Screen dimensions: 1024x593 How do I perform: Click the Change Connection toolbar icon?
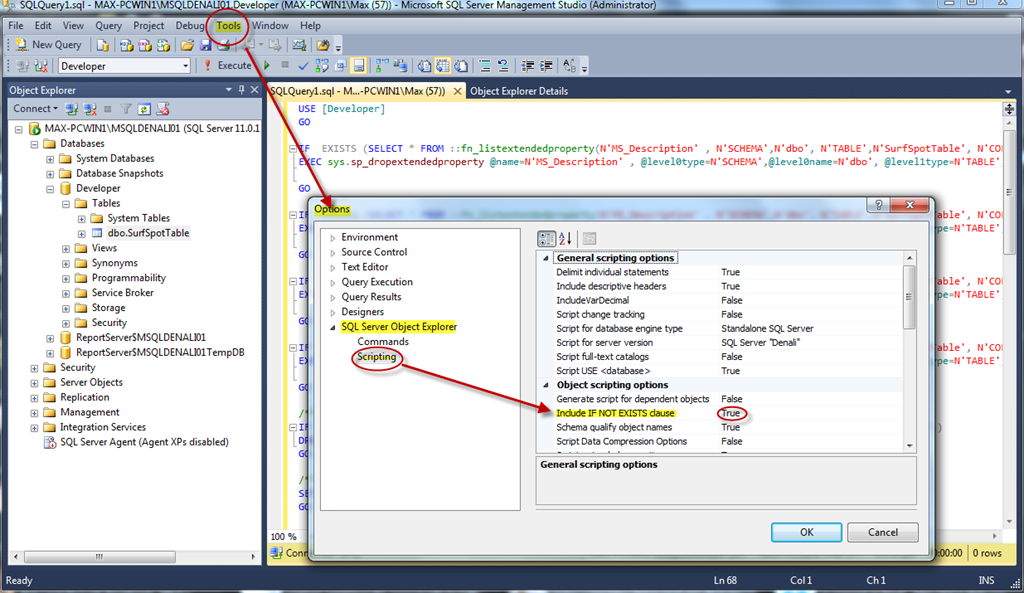point(41,66)
